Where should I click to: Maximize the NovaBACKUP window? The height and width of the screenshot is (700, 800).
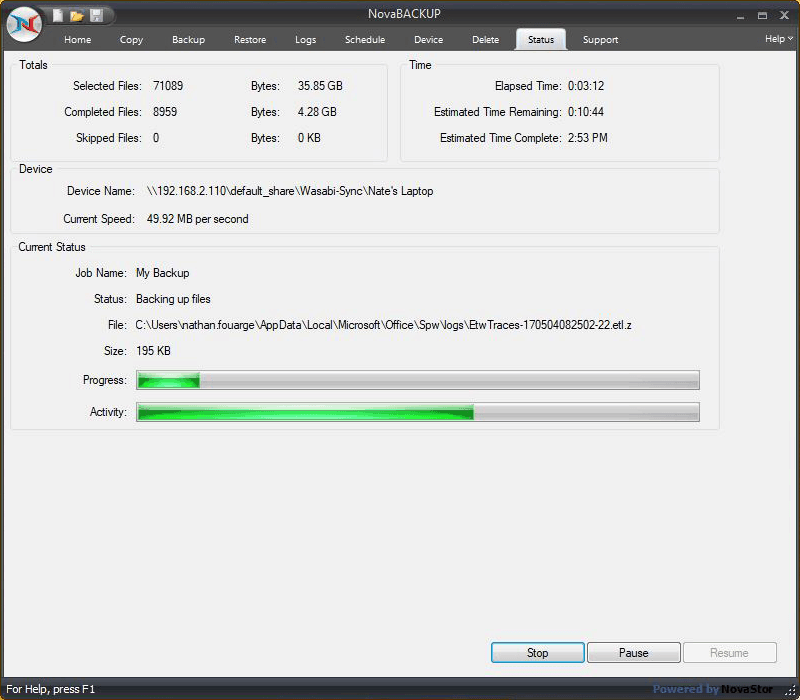(x=762, y=16)
